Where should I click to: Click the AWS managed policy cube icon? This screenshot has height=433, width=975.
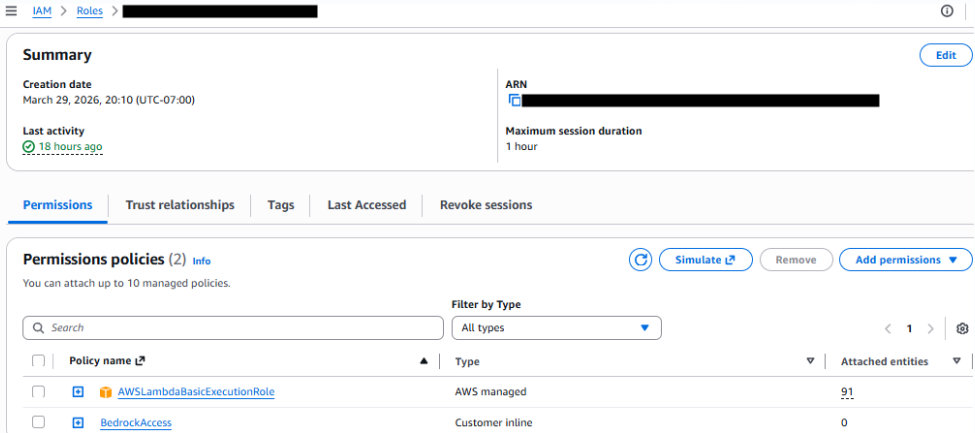(106, 392)
